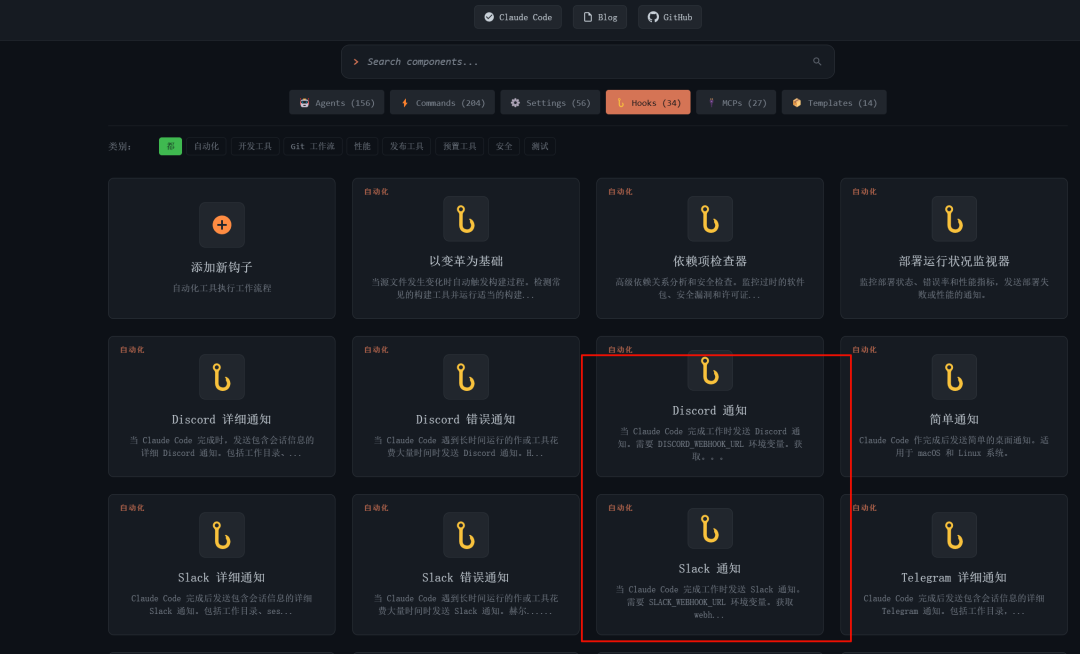Filter hooks by 安全 category
1080x654 pixels.
504,146
